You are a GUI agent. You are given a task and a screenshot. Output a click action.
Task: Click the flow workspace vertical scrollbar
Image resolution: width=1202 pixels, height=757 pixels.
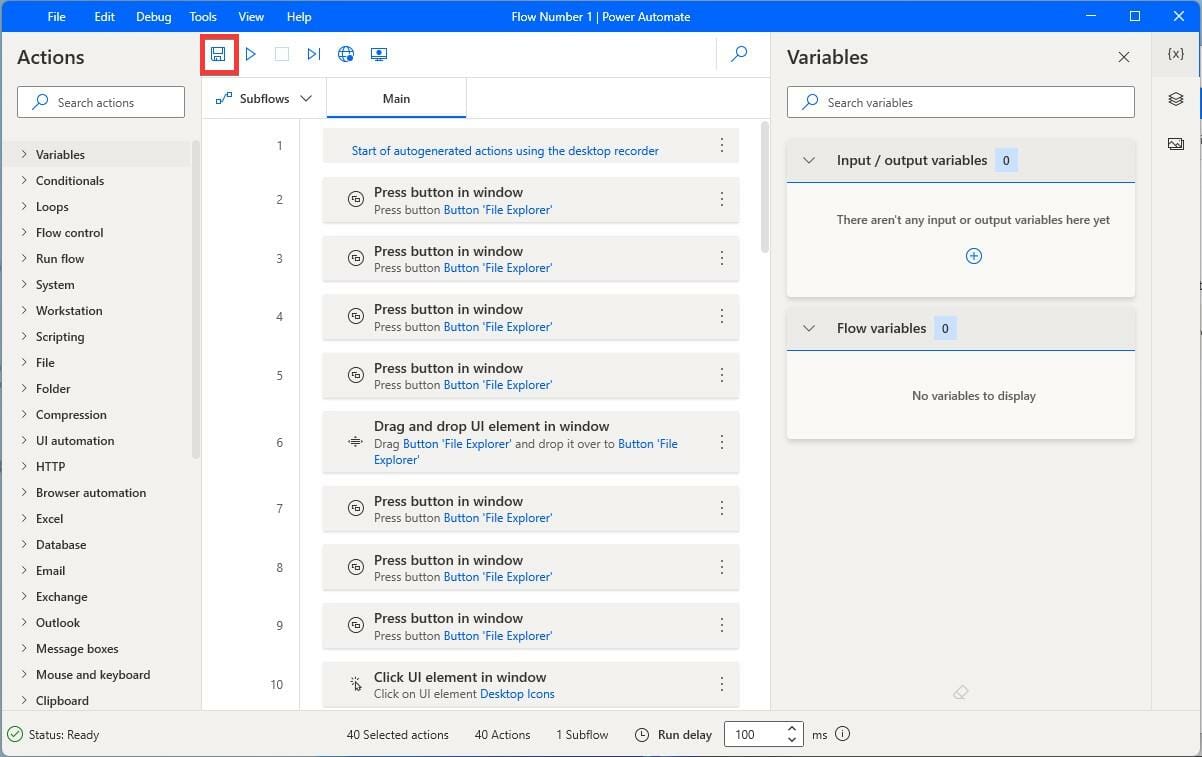[765, 187]
